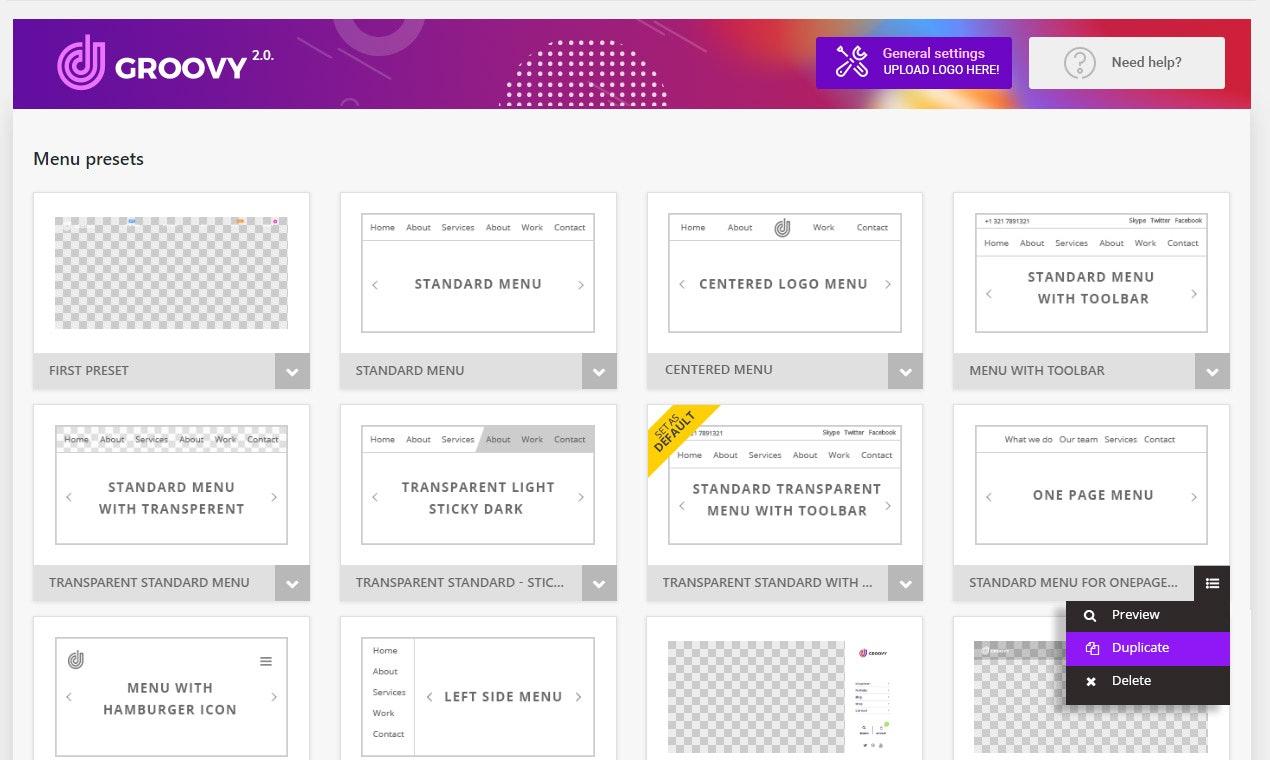Click the copy icon beside Duplicate
This screenshot has height=760, width=1270.
pos(1091,649)
